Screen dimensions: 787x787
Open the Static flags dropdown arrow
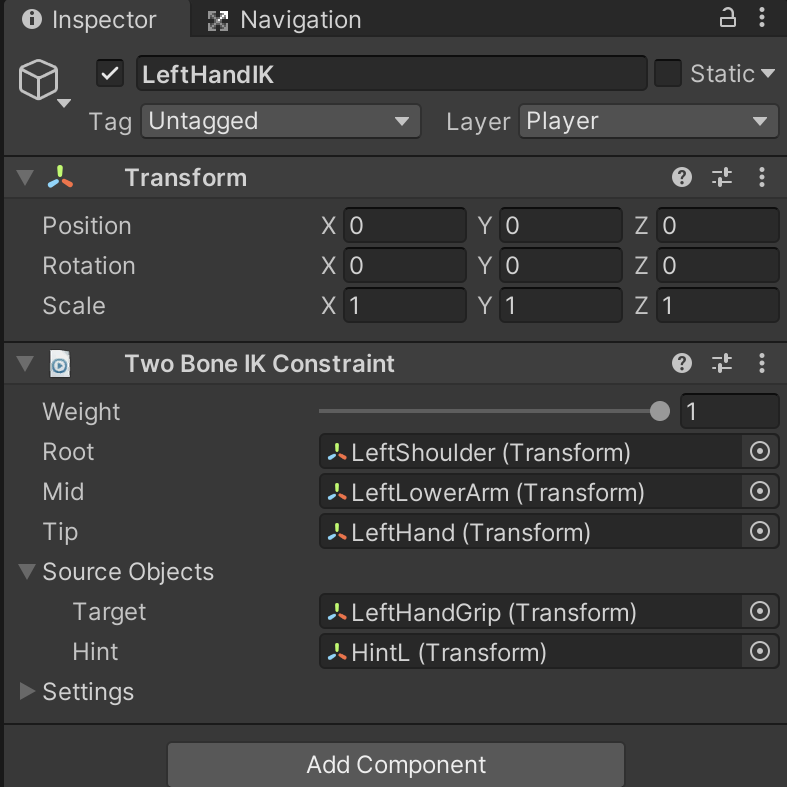(x=768, y=74)
